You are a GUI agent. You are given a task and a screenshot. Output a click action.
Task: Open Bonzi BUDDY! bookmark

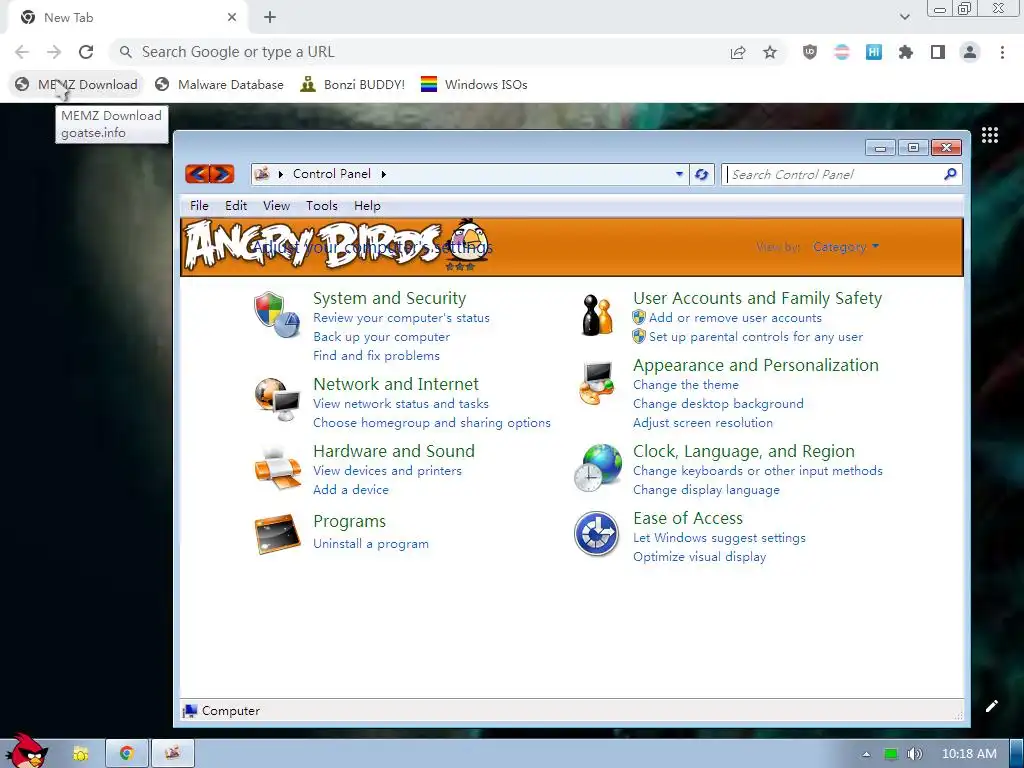[353, 84]
